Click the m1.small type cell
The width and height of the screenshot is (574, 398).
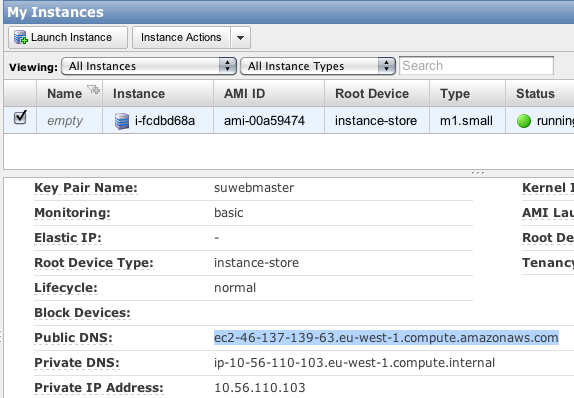click(x=466, y=120)
